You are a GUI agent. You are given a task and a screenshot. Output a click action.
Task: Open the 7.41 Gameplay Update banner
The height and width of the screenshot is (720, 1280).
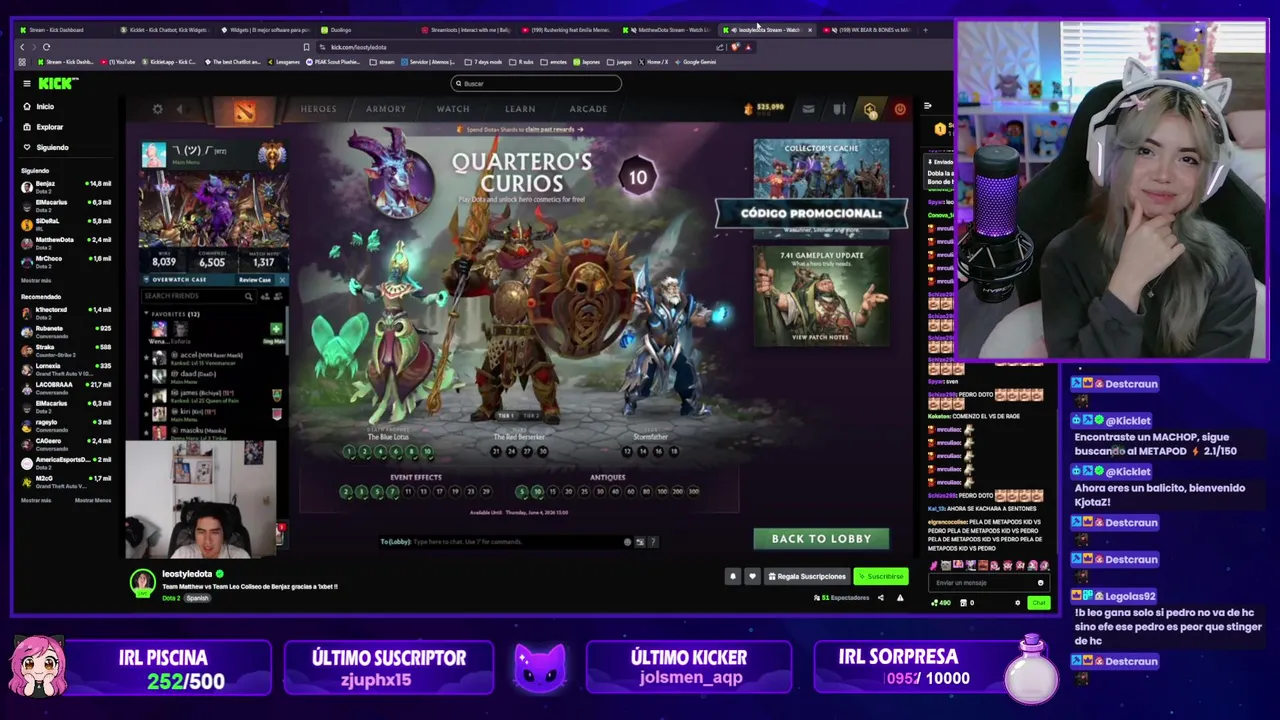(x=821, y=295)
